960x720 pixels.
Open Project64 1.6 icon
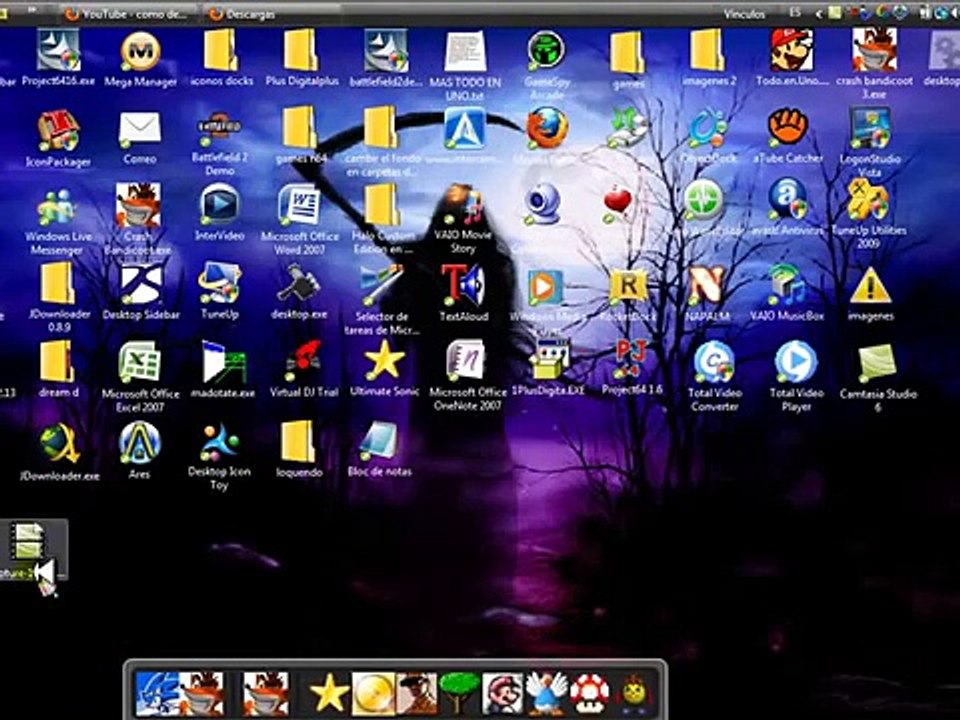click(x=631, y=360)
